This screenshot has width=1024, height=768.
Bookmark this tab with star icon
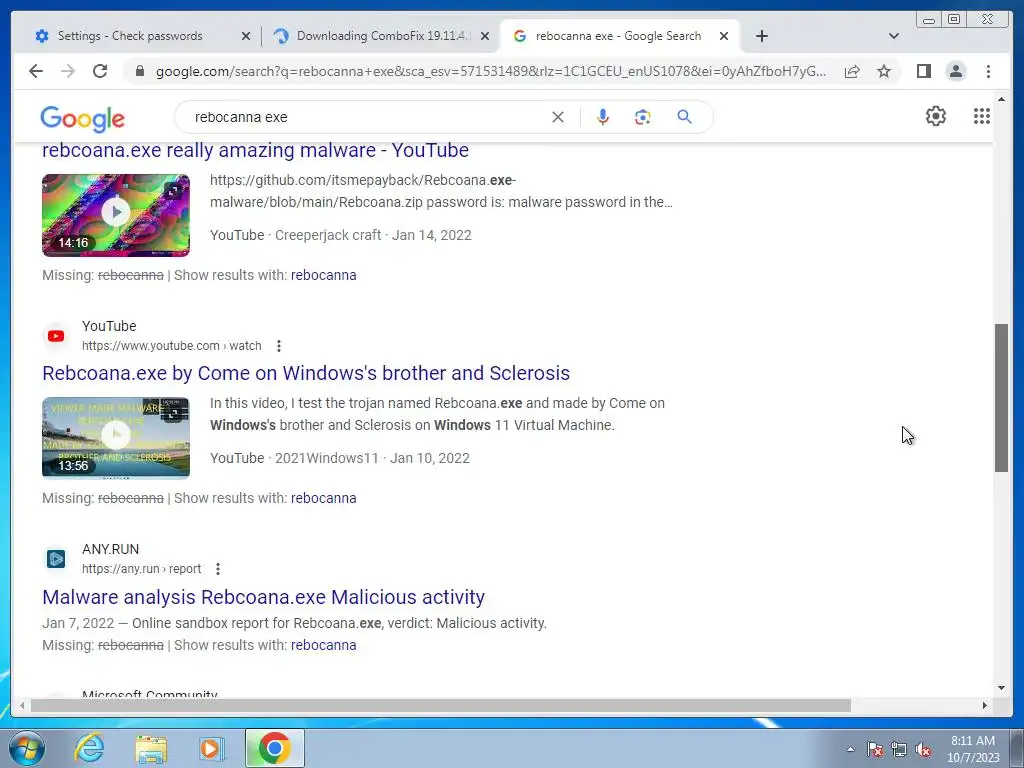click(x=884, y=71)
